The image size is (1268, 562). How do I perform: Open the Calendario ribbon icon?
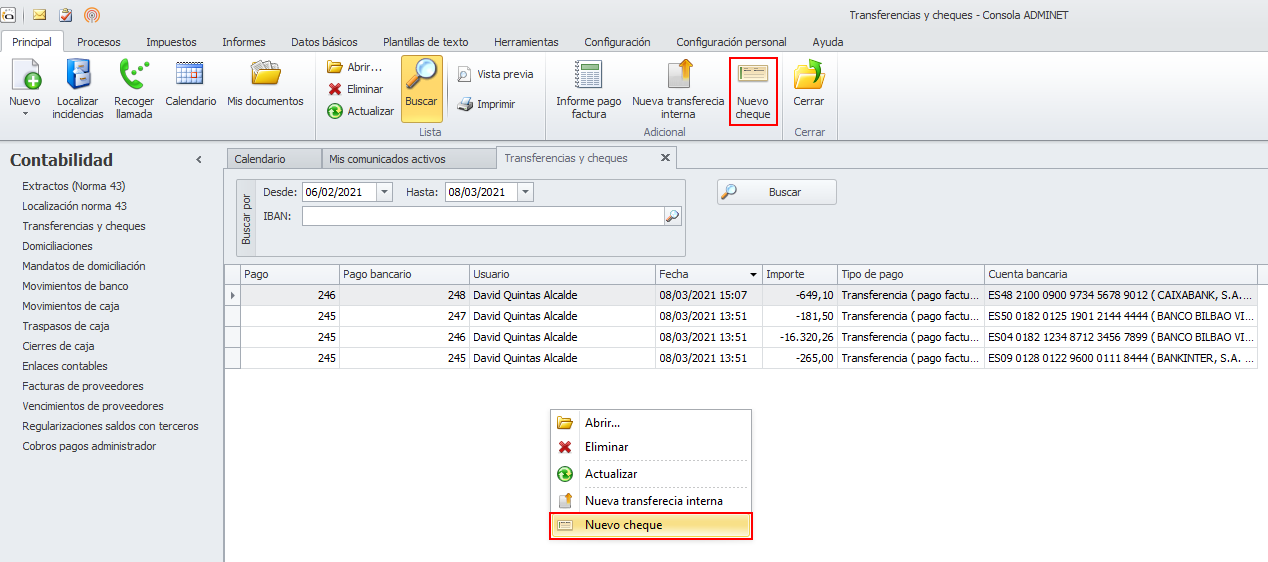(190, 76)
